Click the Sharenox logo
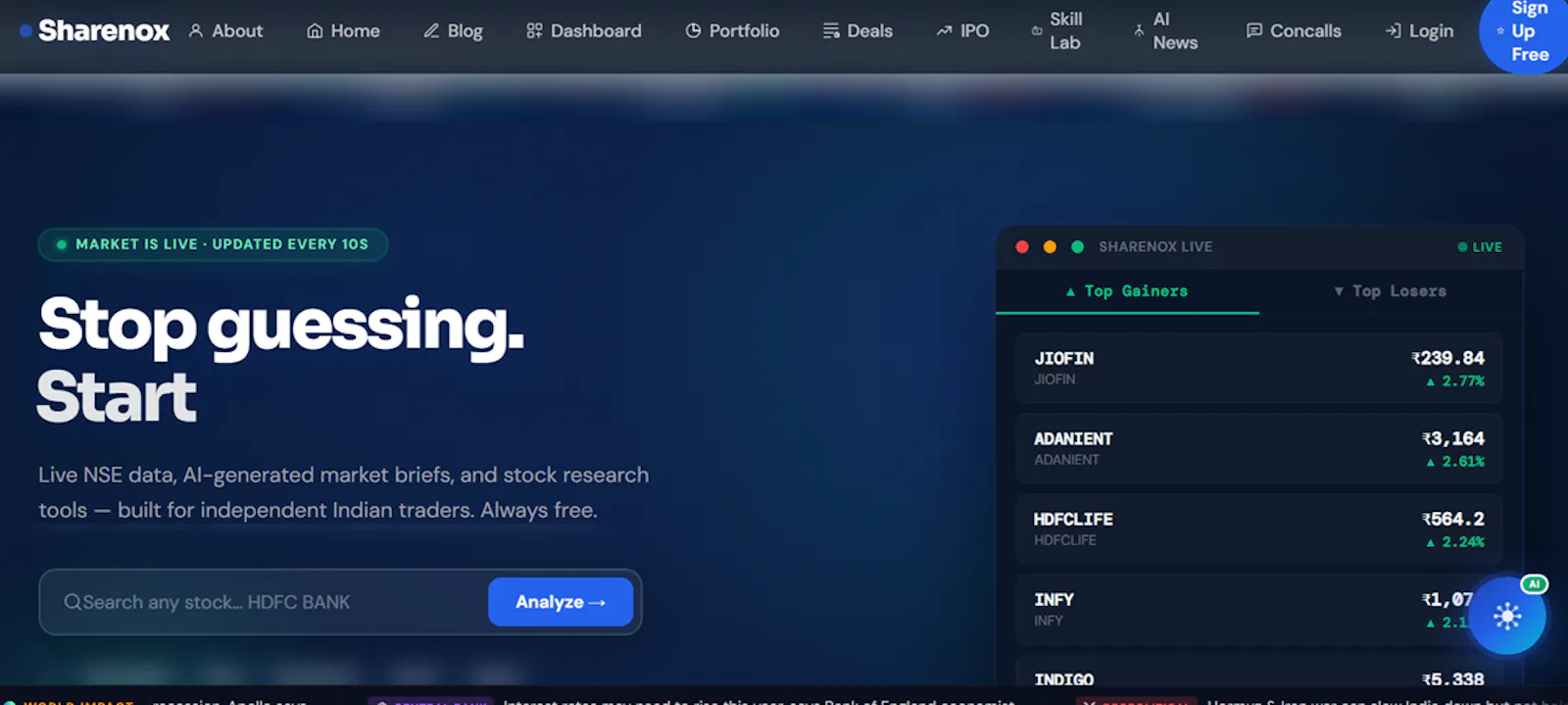1568x705 pixels. click(94, 31)
